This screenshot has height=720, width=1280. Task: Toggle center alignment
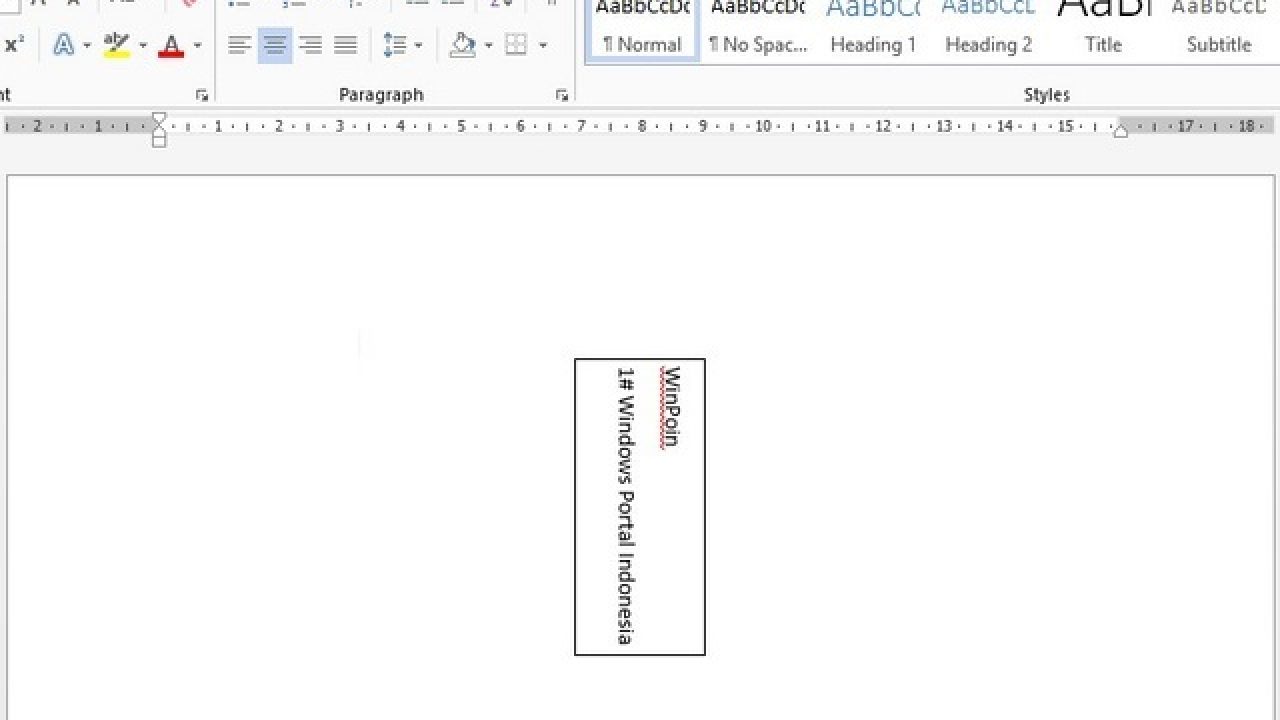point(275,45)
